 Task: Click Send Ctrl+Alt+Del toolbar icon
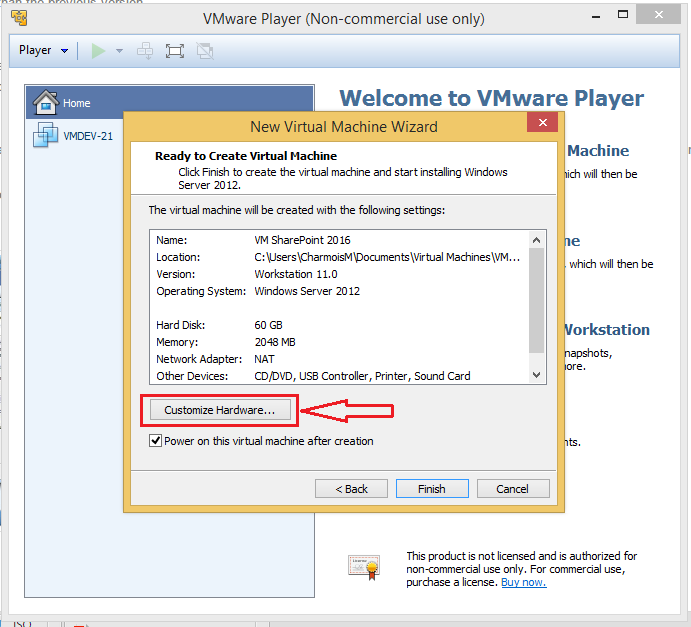(x=145, y=51)
